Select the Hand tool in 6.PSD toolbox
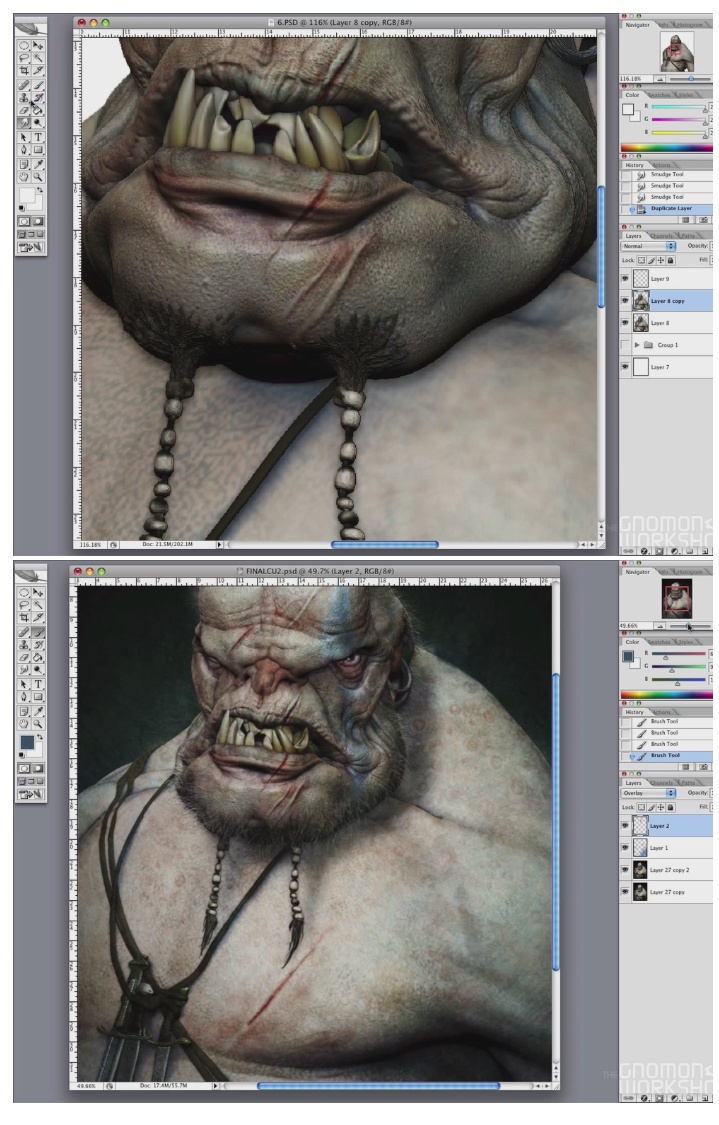This screenshot has width=719, height=1125. 25,176
